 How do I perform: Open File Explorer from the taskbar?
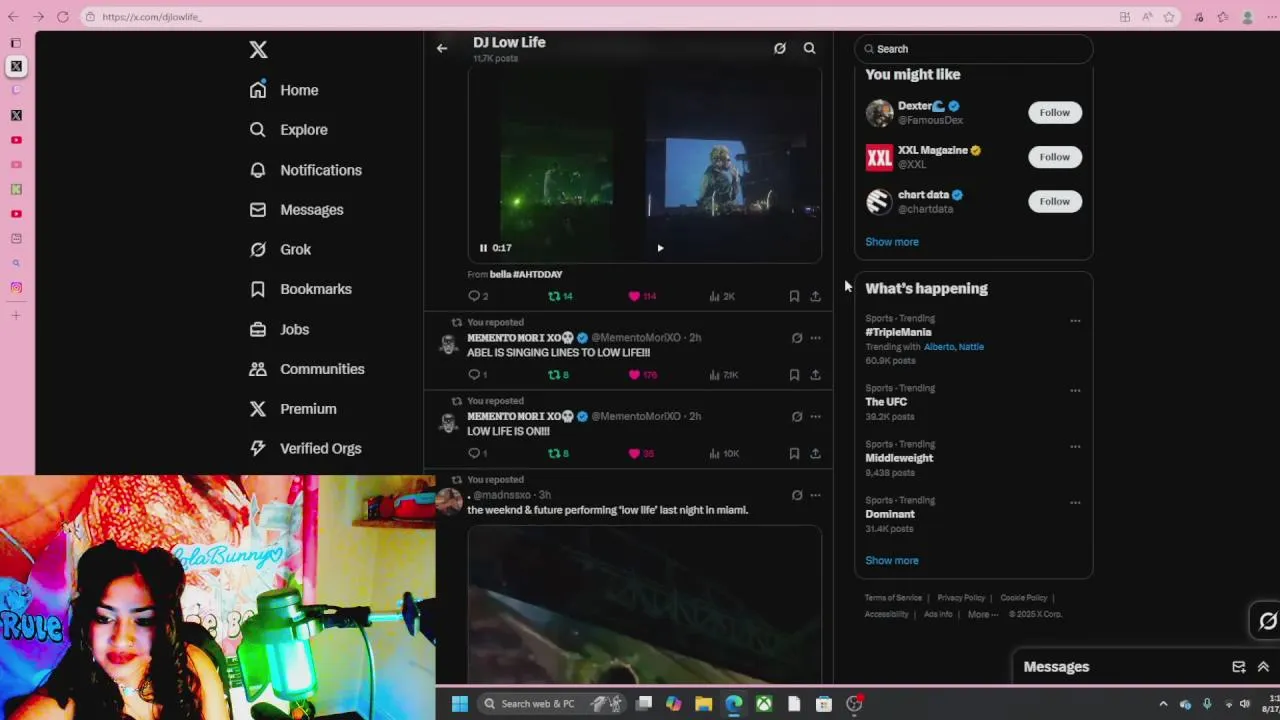[x=704, y=704]
